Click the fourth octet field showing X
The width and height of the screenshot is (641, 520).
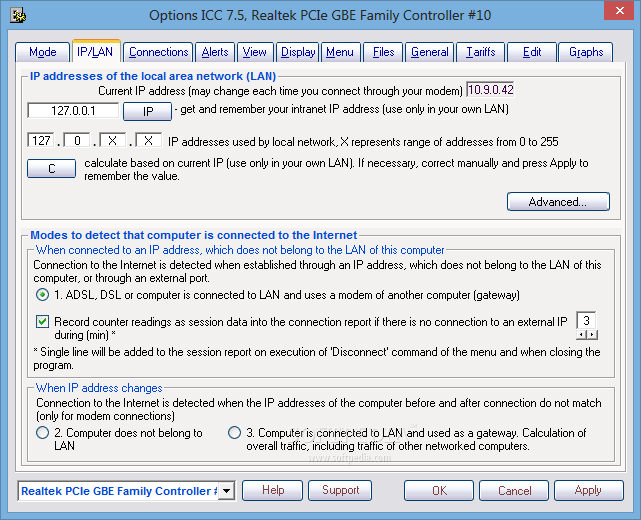(x=148, y=141)
